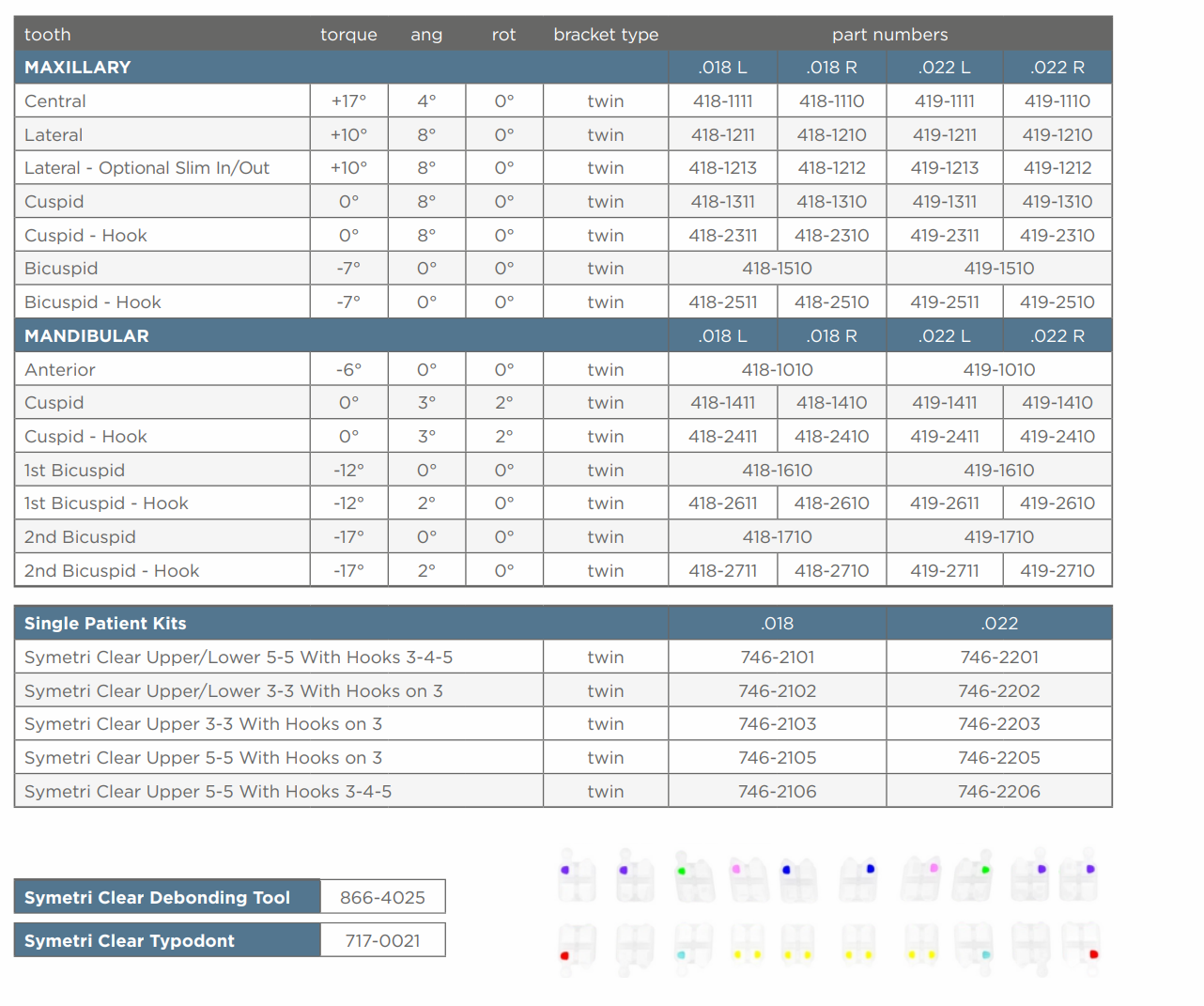The width and height of the screenshot is (1204, 1006).
Task: Select the lower-left bracket with red dot
Action: pyautogui.click(x=577, y=946)
